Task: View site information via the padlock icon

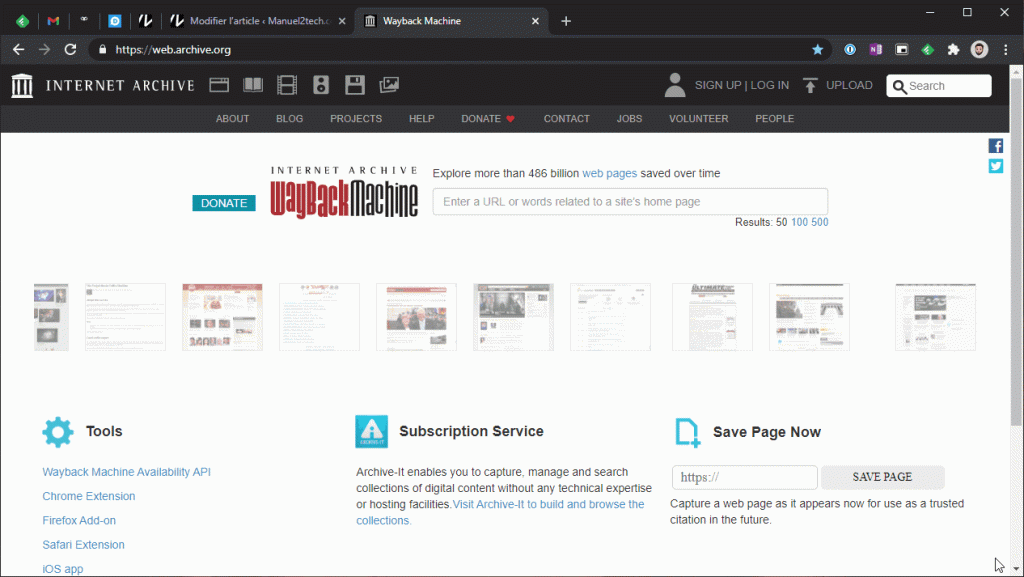Action: click(x=103, y=50)
